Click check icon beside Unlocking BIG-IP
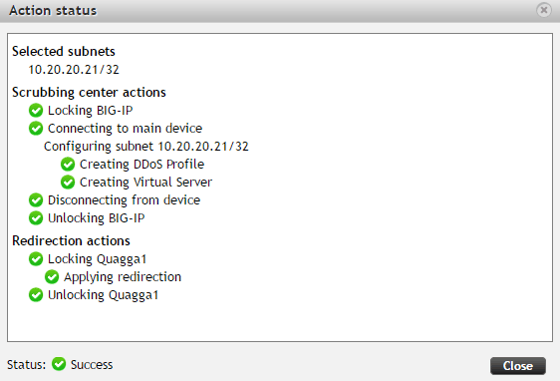The width and height of the screenshot is (560, 381). tap(36, 218)
